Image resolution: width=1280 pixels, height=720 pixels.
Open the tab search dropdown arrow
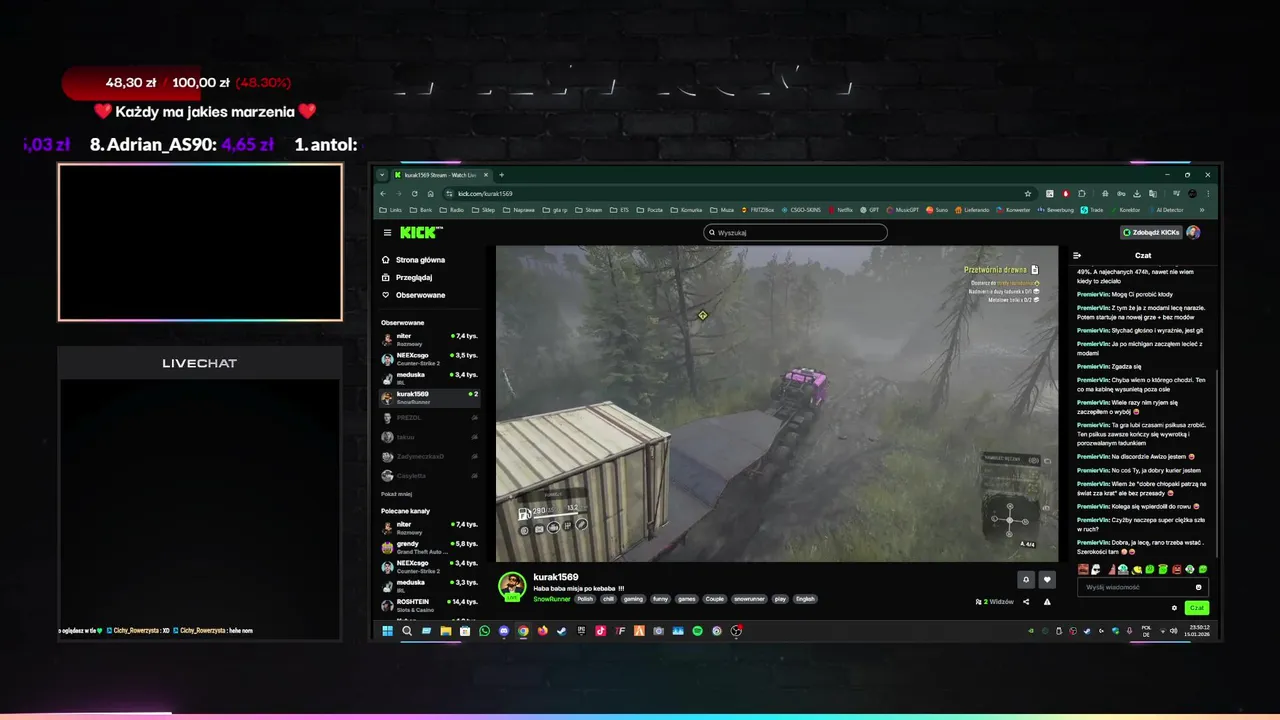coord(382,175)
